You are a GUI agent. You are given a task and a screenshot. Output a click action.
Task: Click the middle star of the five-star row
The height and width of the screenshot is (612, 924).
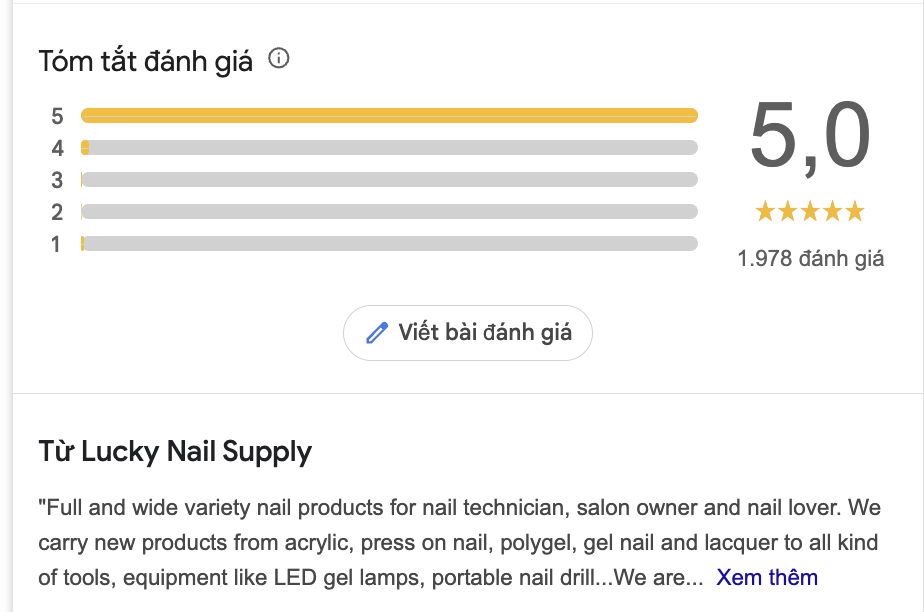click(809, 211)
